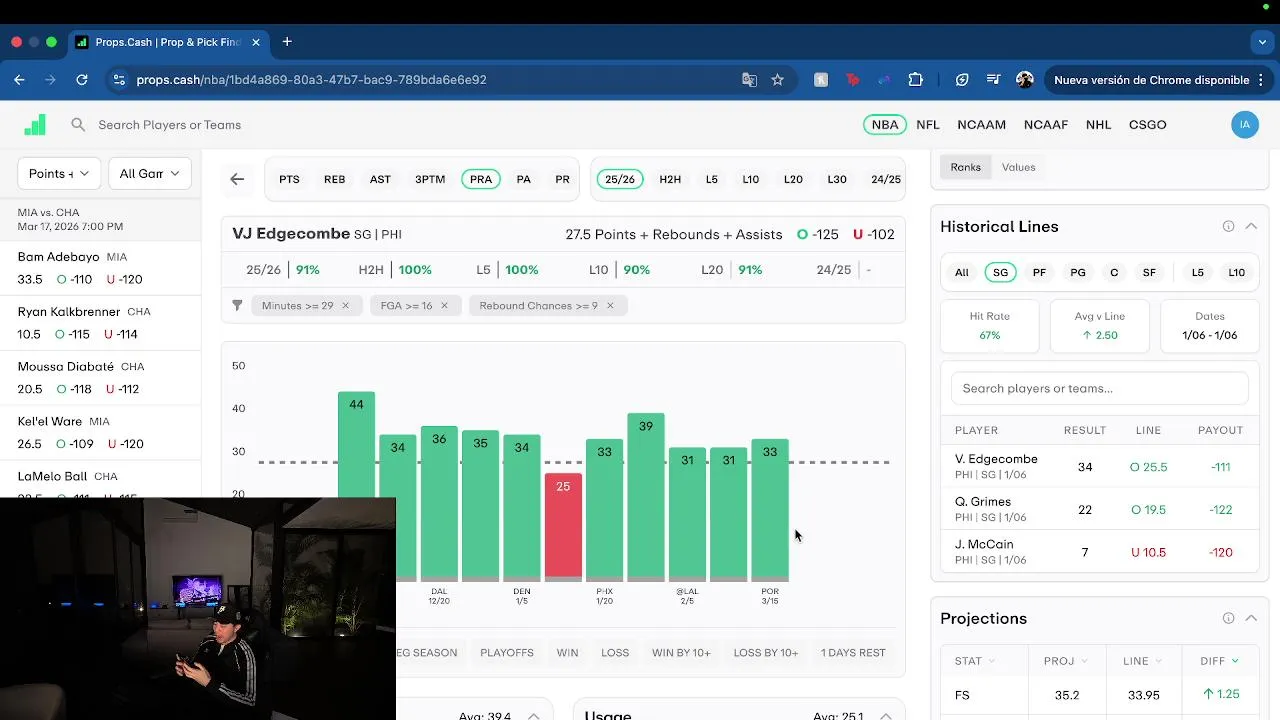Select the L10 timeframe tab
The width and height of the screenshot is (1280, 720).
click(751, 179)
